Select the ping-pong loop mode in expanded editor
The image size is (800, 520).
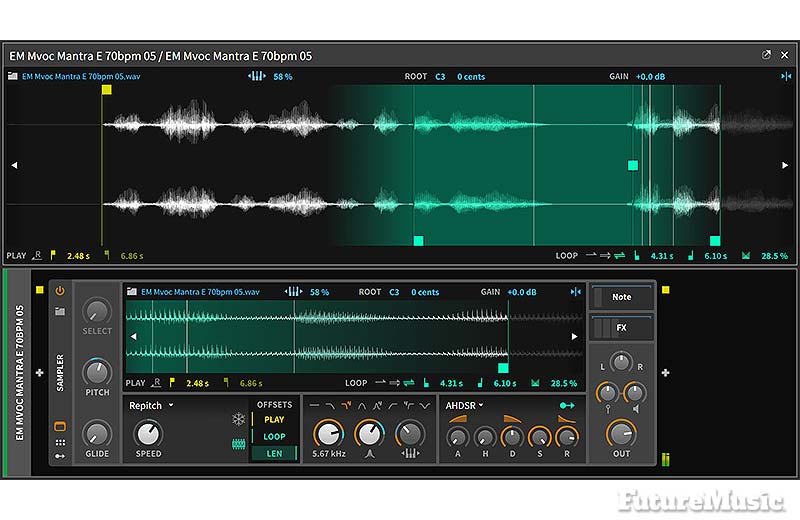tap(619, 255)
